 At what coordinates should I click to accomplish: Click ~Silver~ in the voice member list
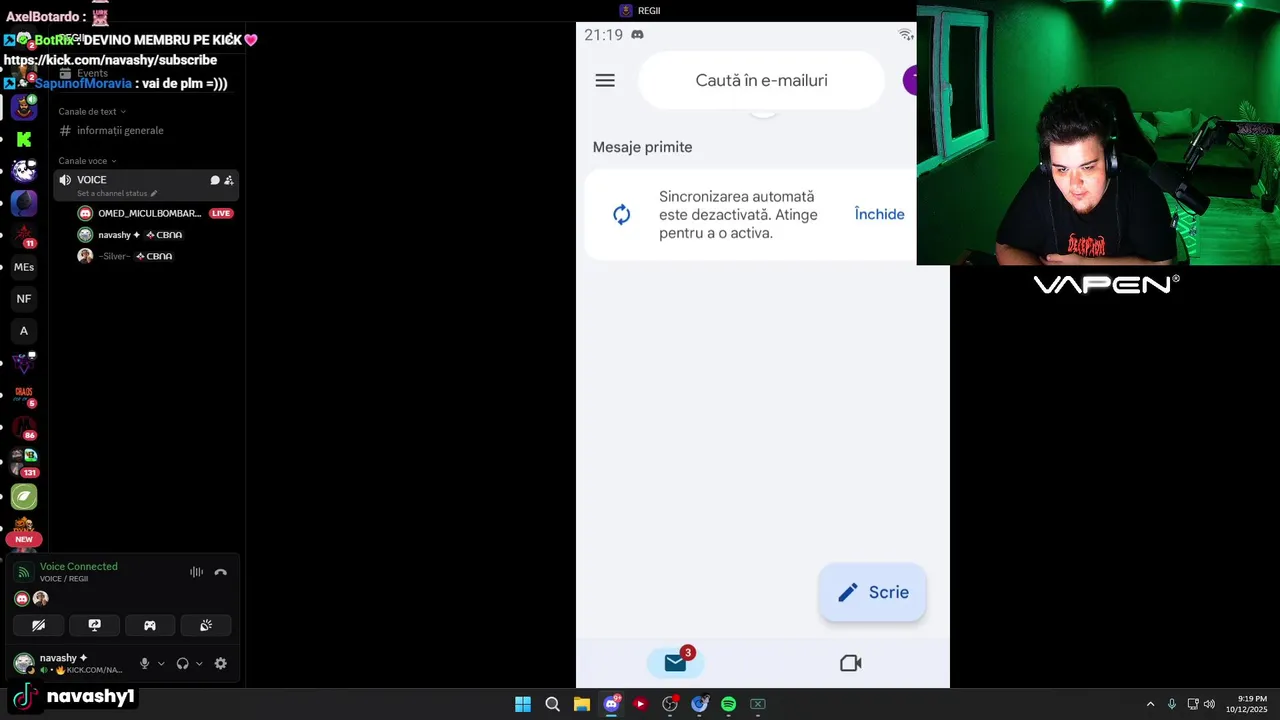pyautogui.click(x=125, y=256)
